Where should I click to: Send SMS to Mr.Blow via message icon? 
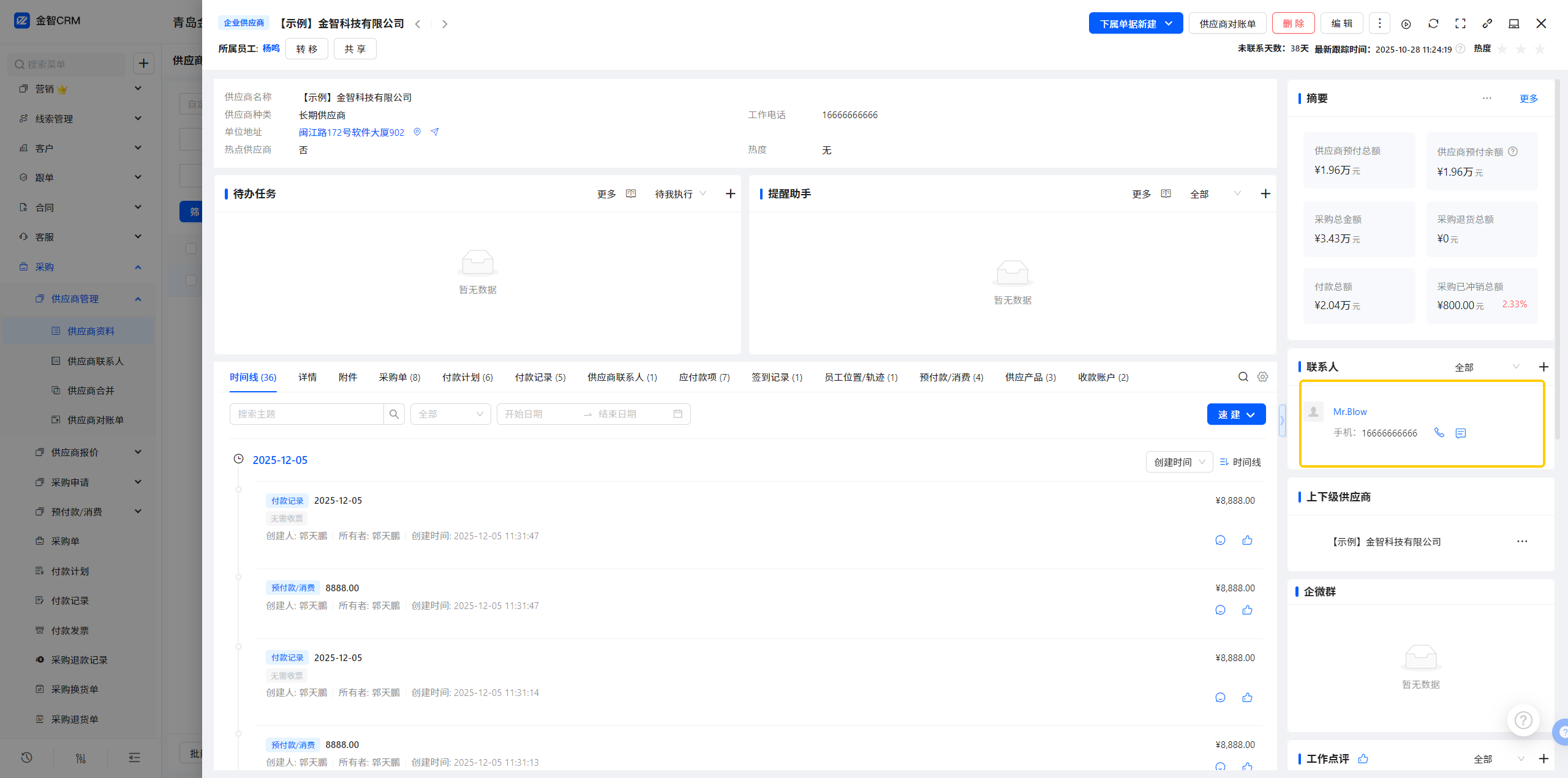1461,433
